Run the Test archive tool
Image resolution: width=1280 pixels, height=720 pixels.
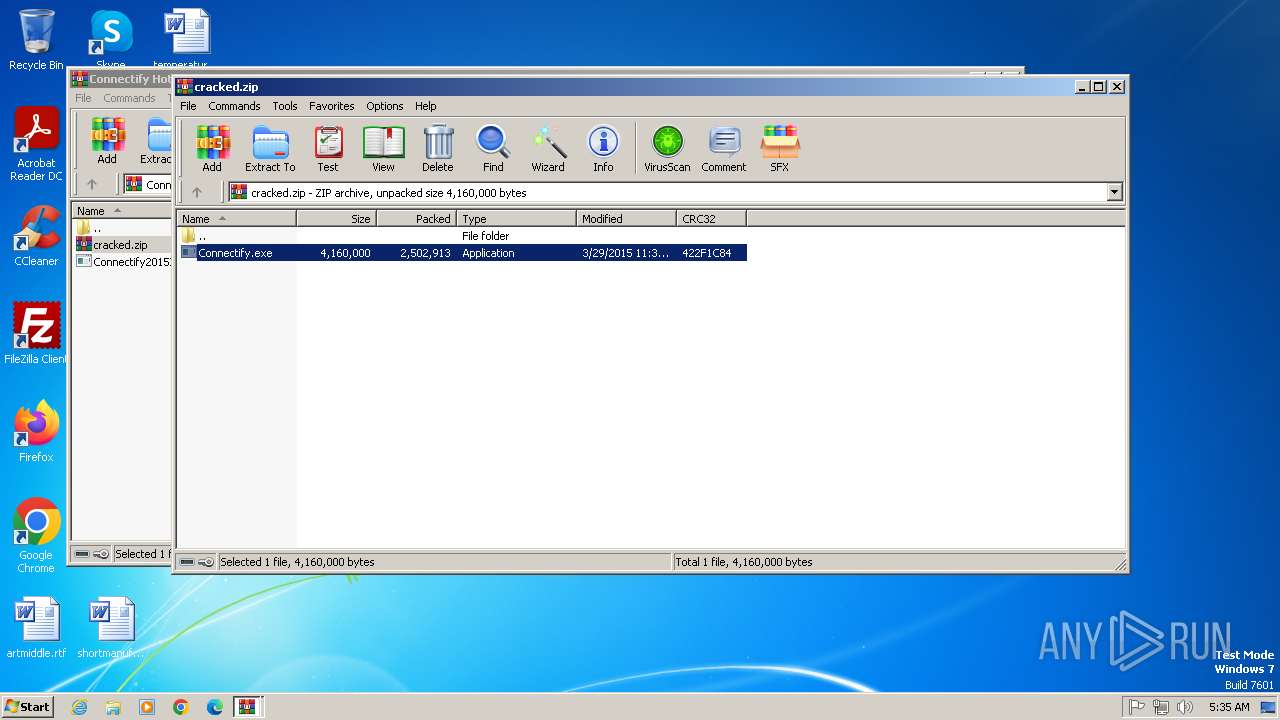328,149
